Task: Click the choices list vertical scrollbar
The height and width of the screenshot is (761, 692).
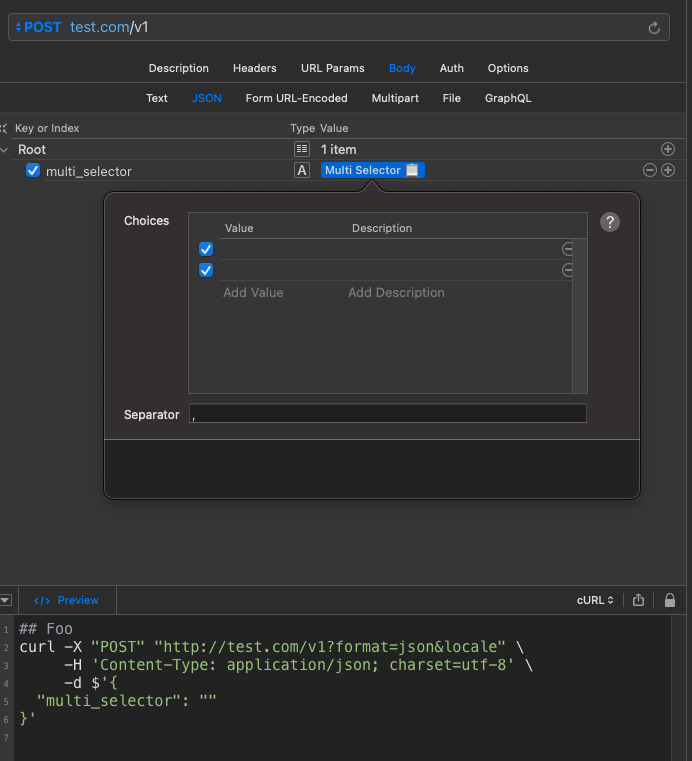Action: click(x=579, y=315)
